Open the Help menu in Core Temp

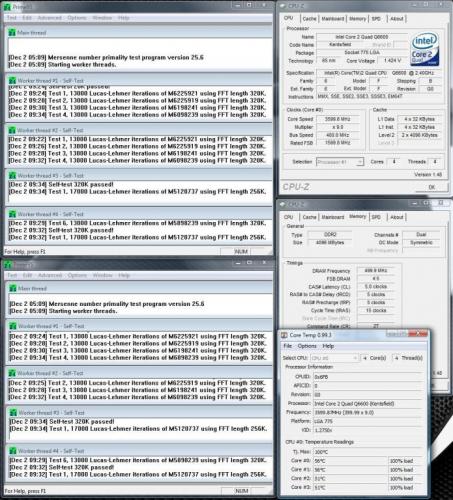(328, 346)
